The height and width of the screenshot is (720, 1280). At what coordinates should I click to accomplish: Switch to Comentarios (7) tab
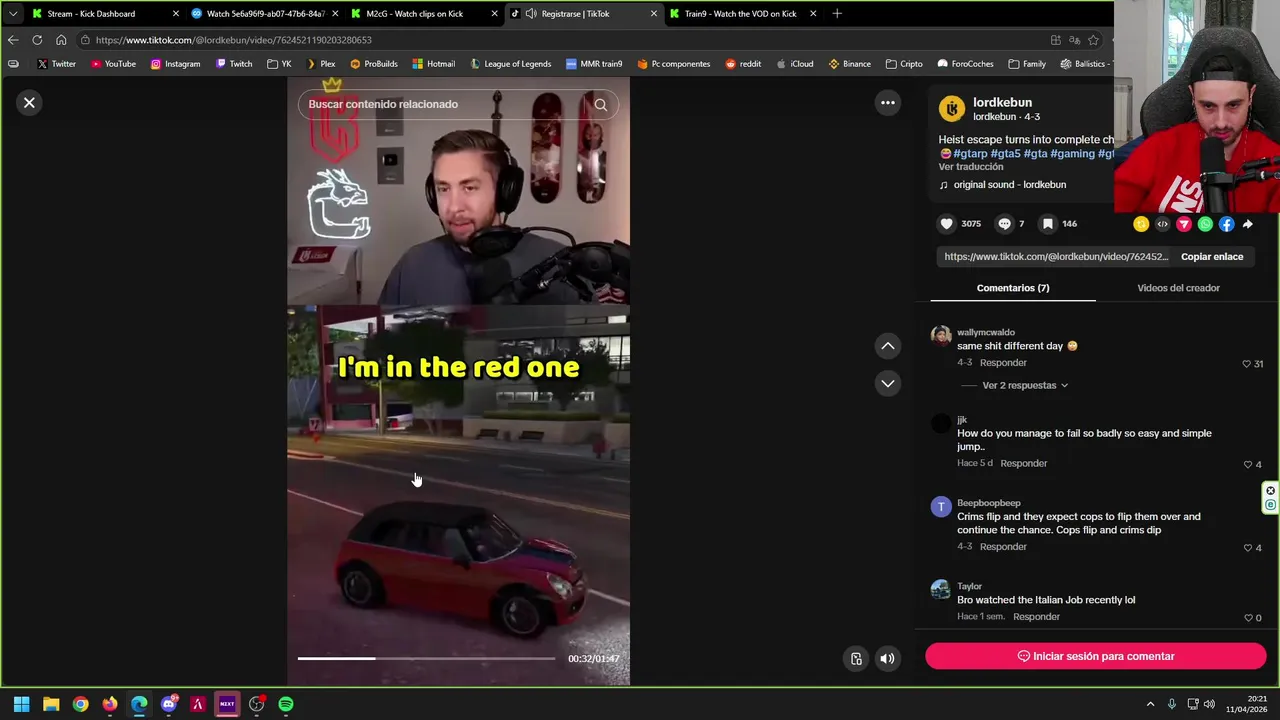[x=1013, y=288]
